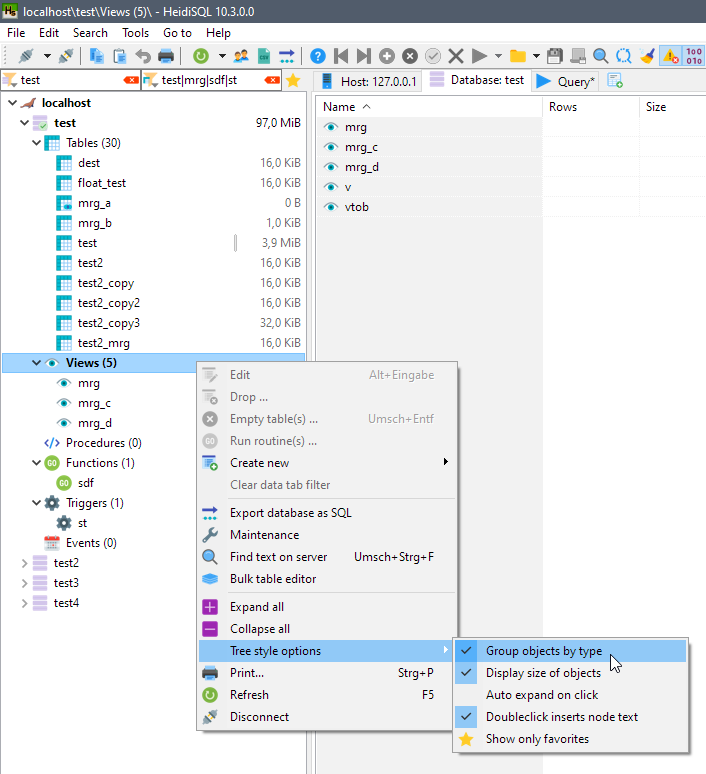This screenshot has height=774, width=706.
Task: Go to last row toolbar icon
Action: pos(364,56)
